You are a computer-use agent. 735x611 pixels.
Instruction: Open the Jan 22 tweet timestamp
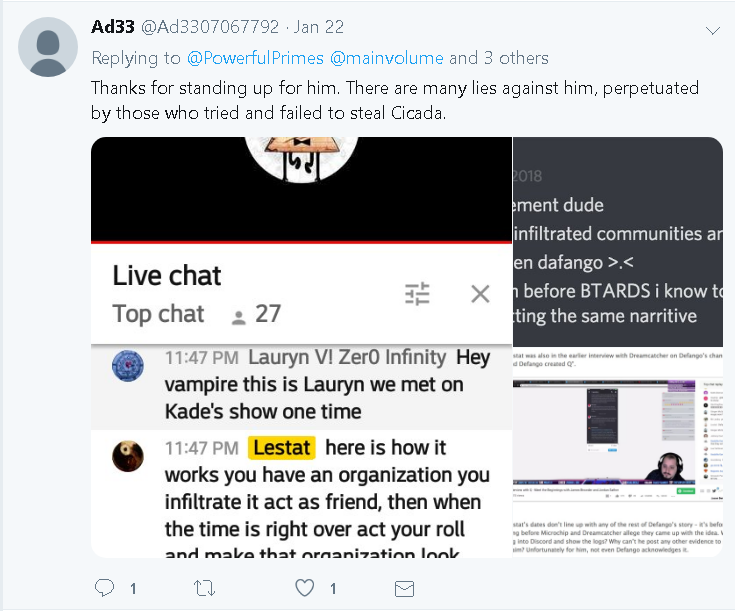pyautogui.click(x=319, y=27)
